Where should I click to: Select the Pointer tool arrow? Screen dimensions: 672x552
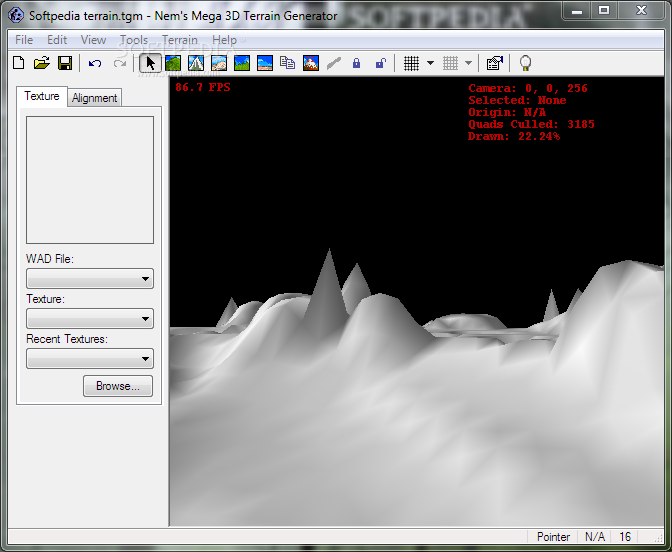[x=150, y=63]
